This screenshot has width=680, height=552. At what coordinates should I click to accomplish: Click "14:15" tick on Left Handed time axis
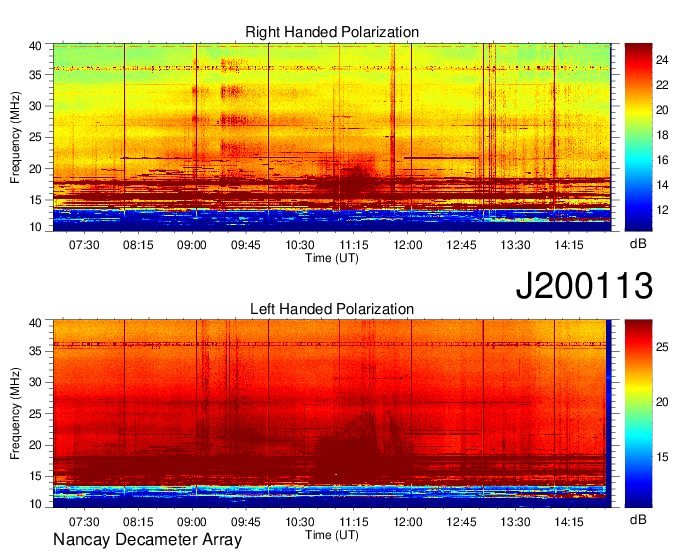pyautogui.click(x=569, y=522)
